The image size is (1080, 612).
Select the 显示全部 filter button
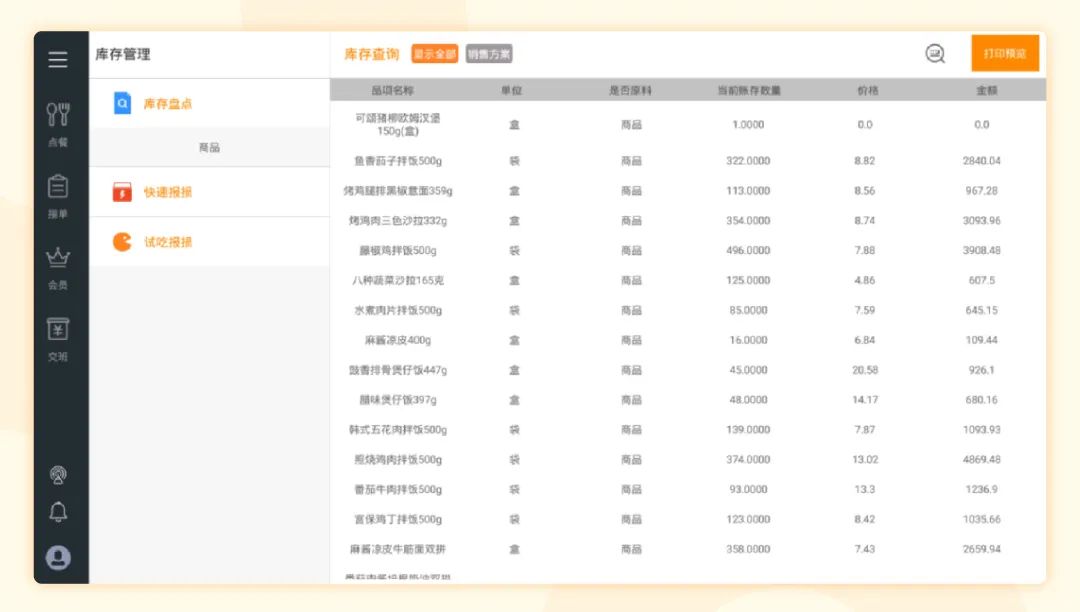[434, 54]
